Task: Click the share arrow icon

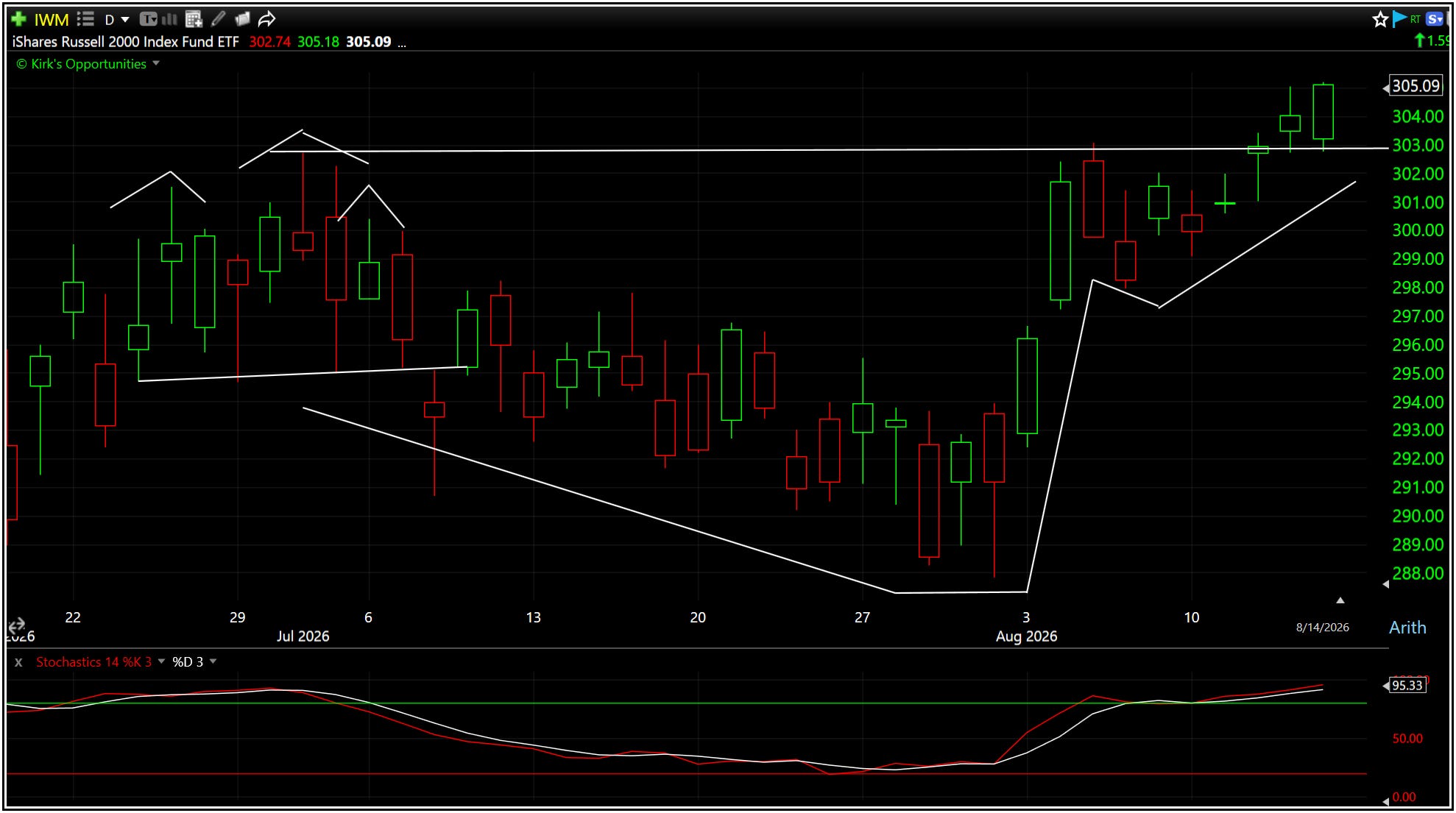Action: pos(266,19)
